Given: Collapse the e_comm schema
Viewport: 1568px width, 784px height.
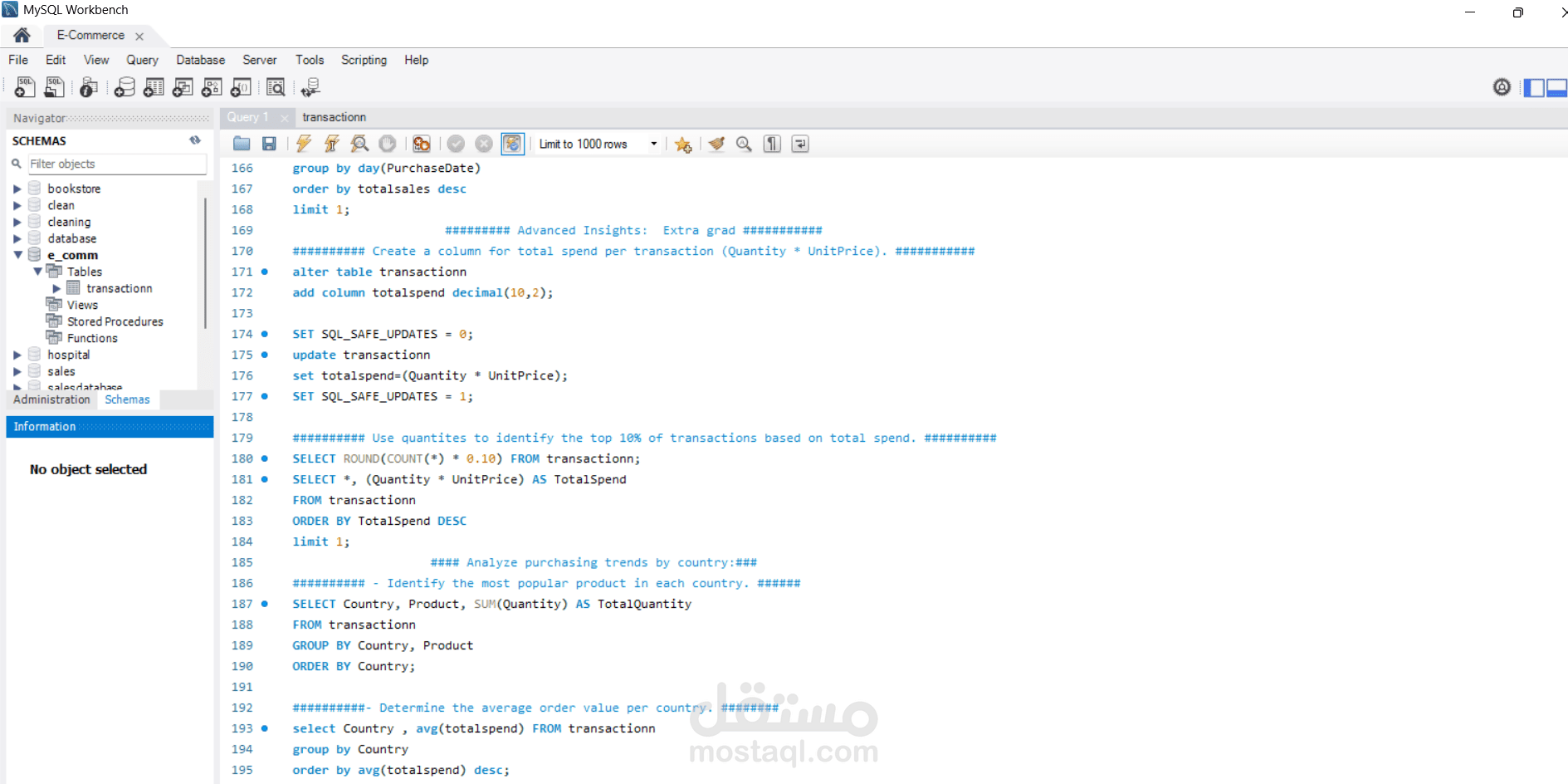Looking at the screenshot, I should pyautogui.click(x=17, y=255).
